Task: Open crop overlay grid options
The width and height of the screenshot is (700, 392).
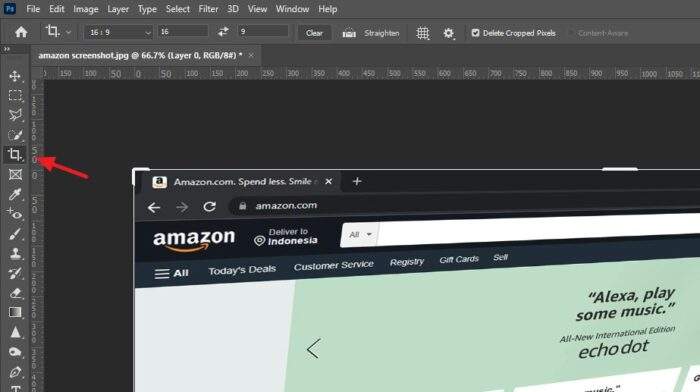Action: 422,33
